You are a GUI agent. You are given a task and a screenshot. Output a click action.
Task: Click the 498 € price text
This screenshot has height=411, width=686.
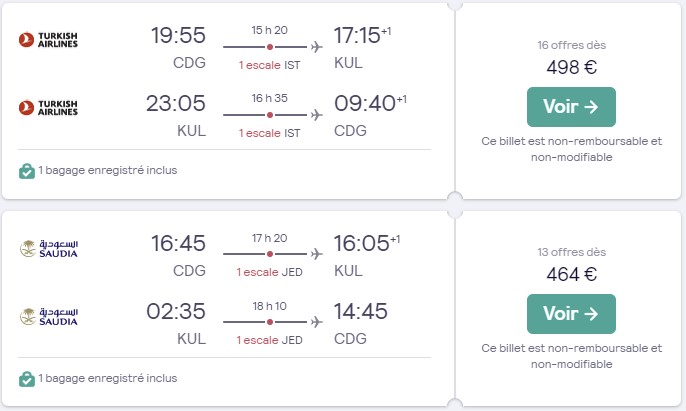[x=571, y=67]
